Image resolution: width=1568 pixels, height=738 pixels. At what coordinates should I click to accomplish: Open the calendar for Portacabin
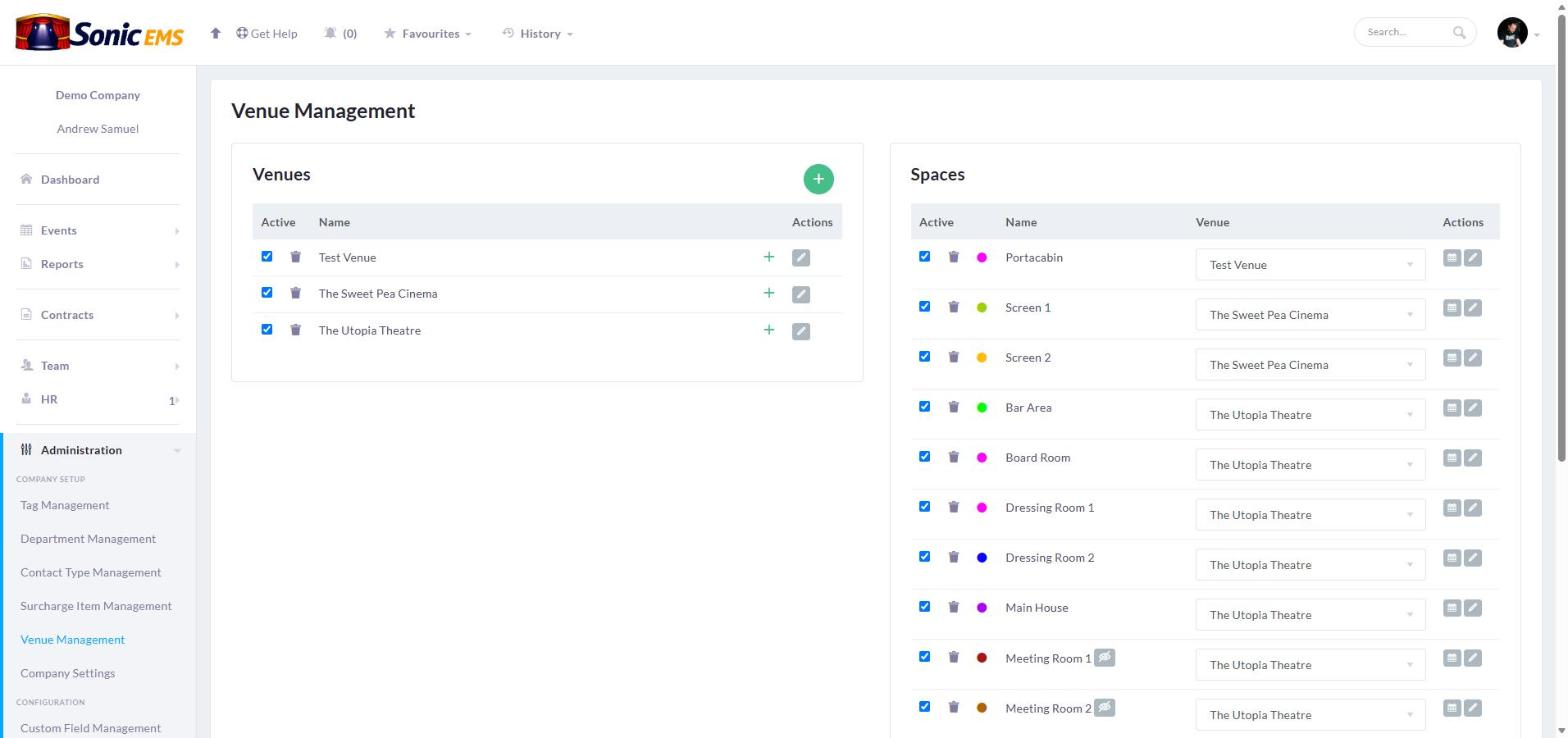(x=1452, y=258)
